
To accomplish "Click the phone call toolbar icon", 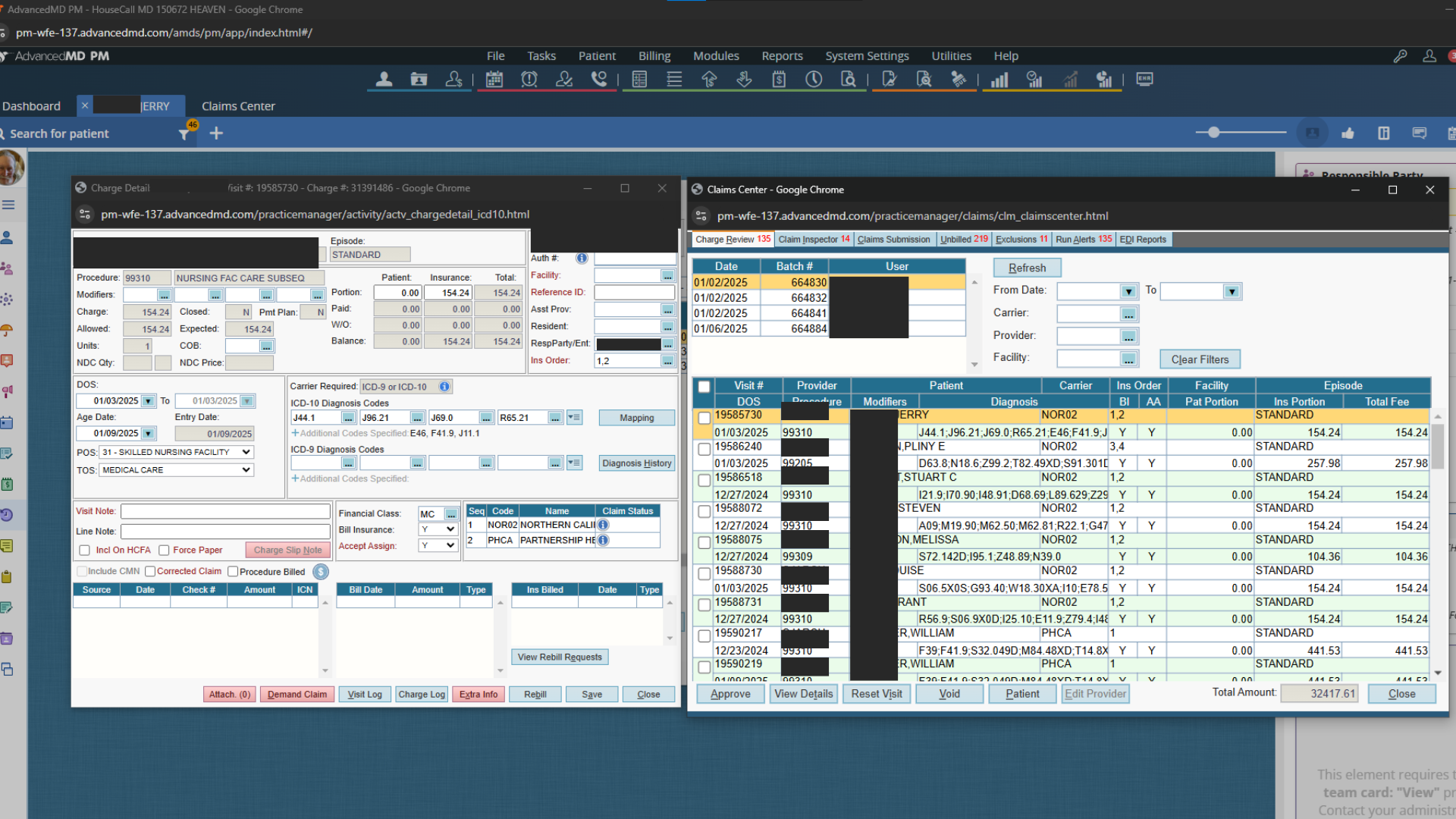I will click(599, 80).
